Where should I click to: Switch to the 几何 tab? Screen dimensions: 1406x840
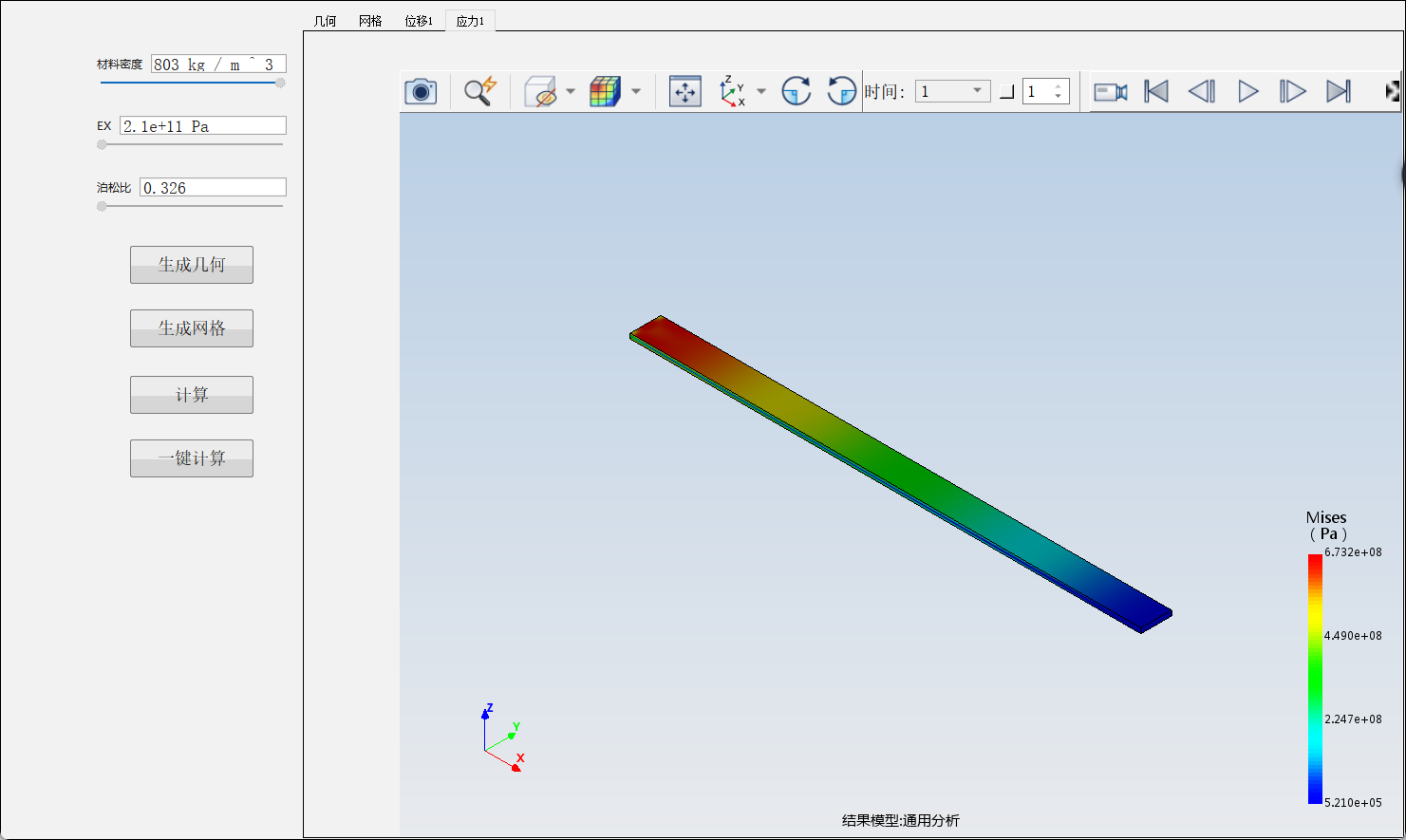(x=325, y=21)
